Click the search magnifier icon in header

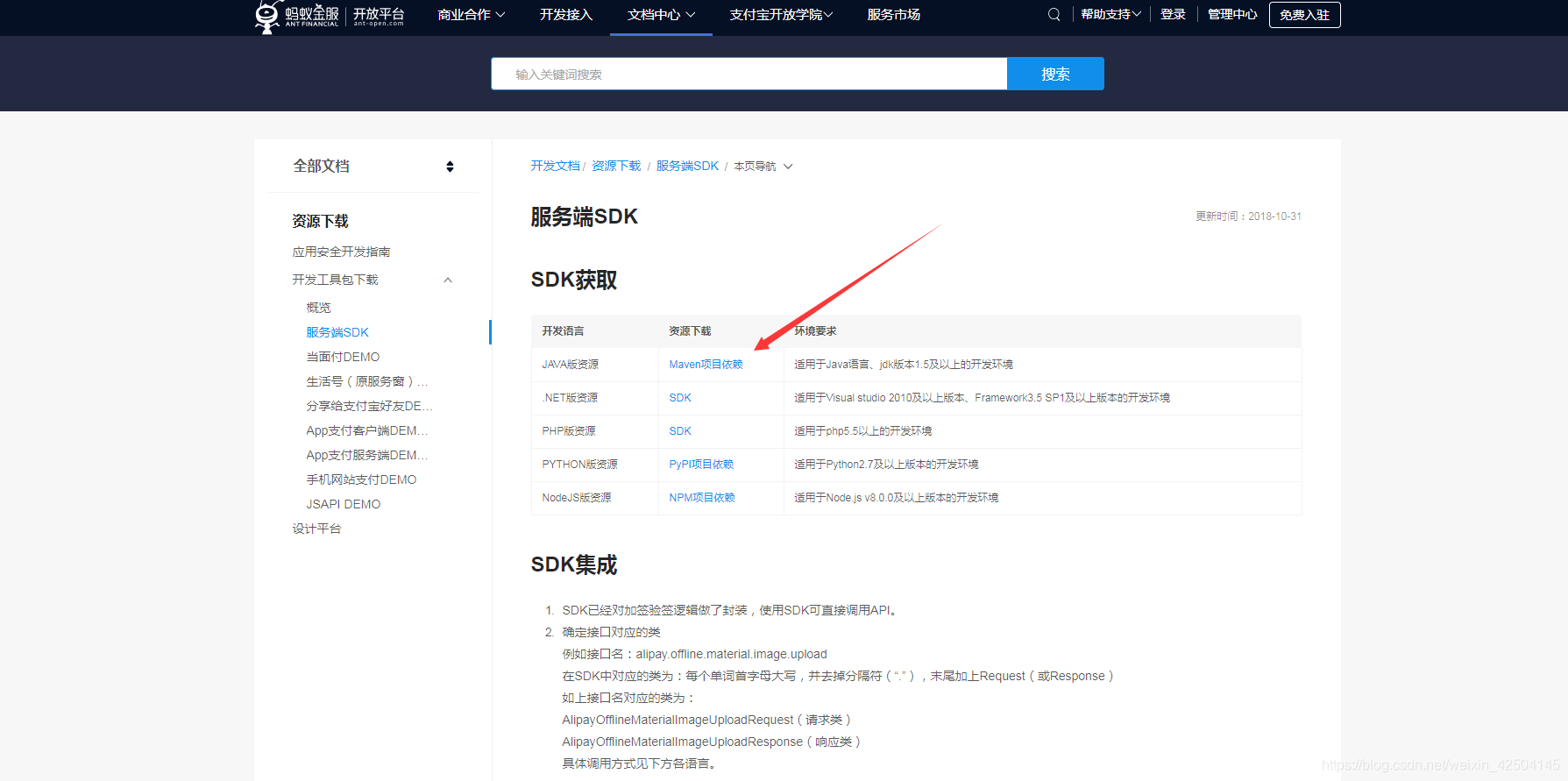point(1054,14)
